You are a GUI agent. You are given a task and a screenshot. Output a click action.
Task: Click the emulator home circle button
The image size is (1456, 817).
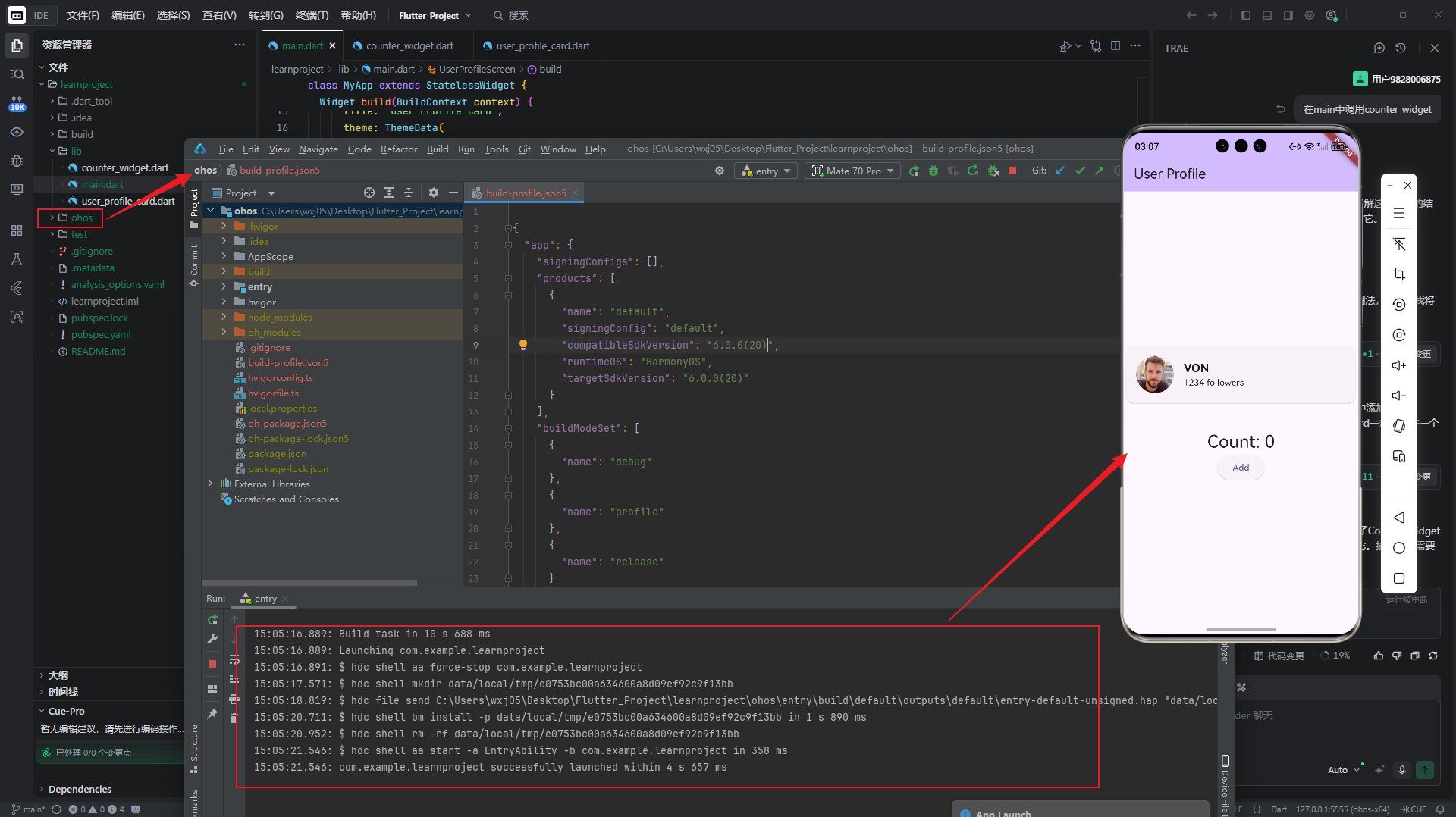click(1399, 548)
